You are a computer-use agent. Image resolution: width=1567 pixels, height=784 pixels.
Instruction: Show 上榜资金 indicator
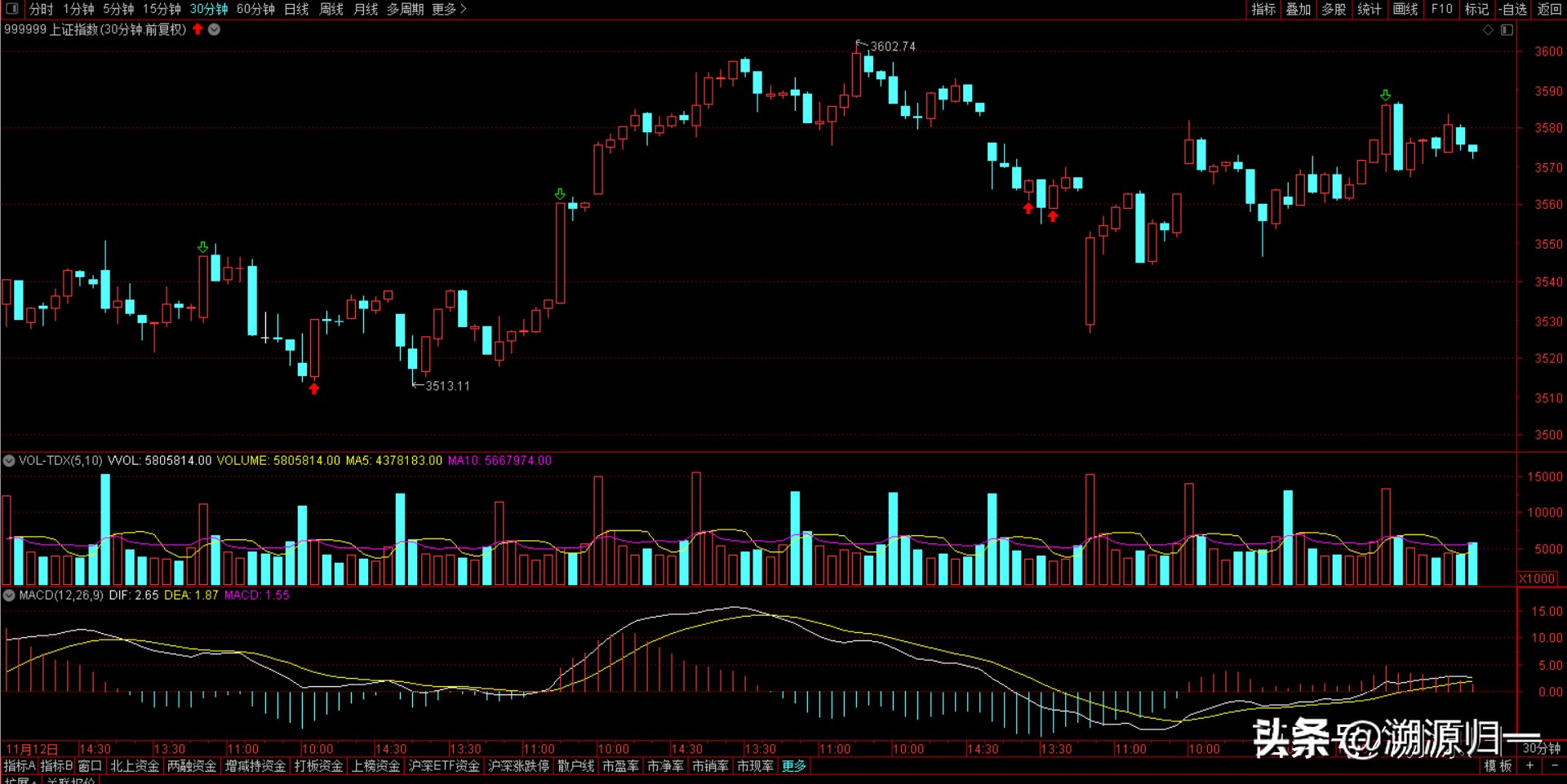(376, 766)
